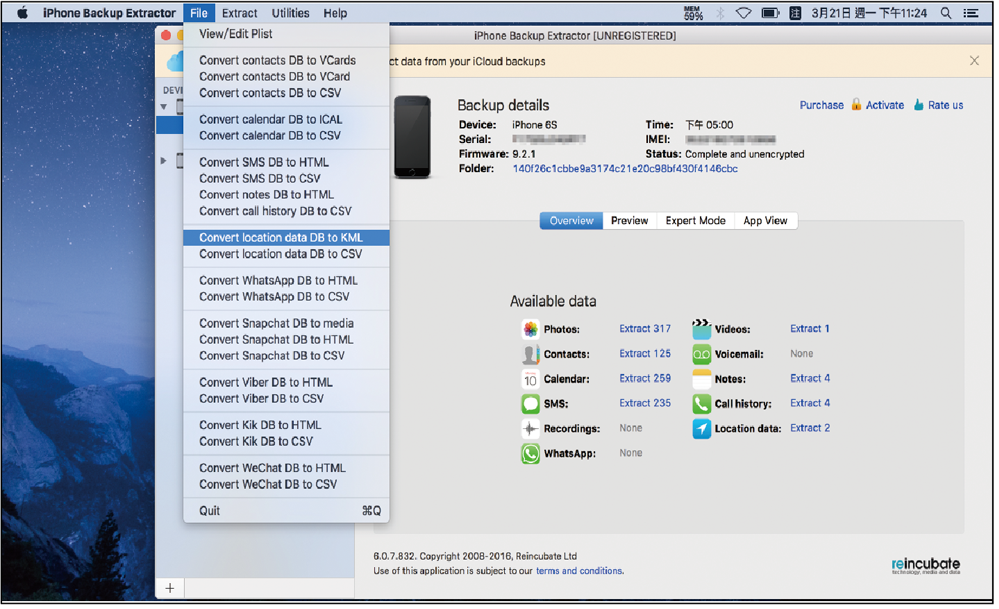Click the Wi-Fi status icon

click(744, 13)
